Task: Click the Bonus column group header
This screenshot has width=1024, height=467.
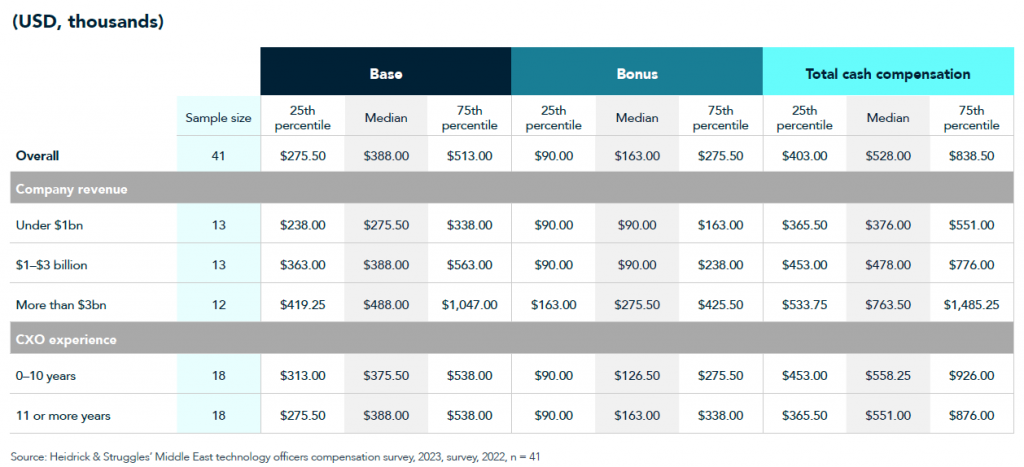Action: click(x=637, y=73)
